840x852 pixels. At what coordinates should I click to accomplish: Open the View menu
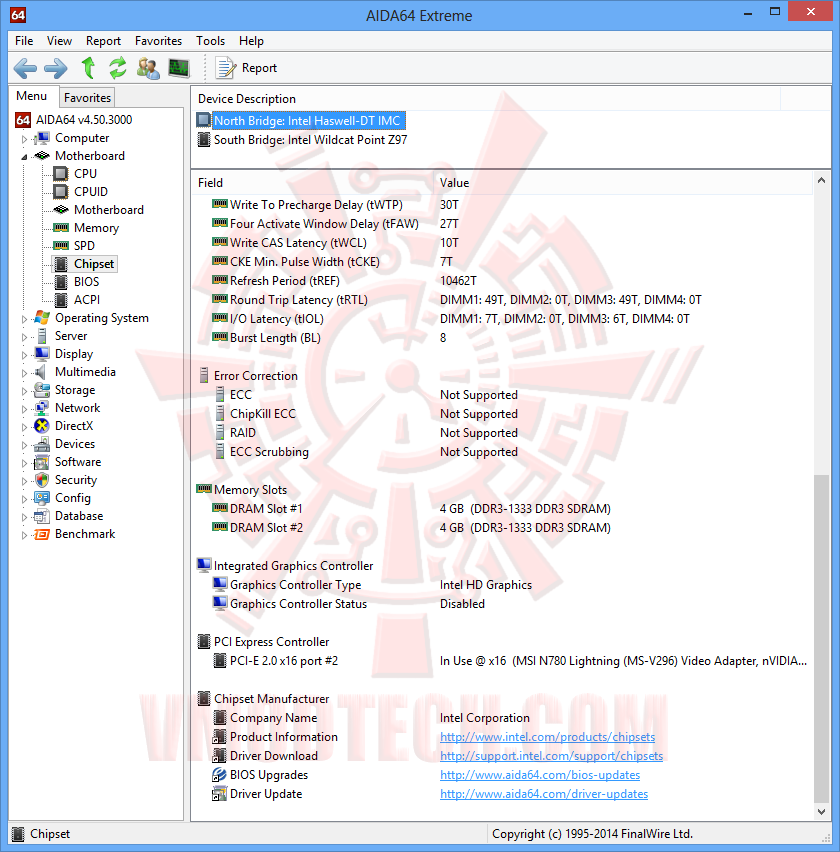click(x=59, y=41)
